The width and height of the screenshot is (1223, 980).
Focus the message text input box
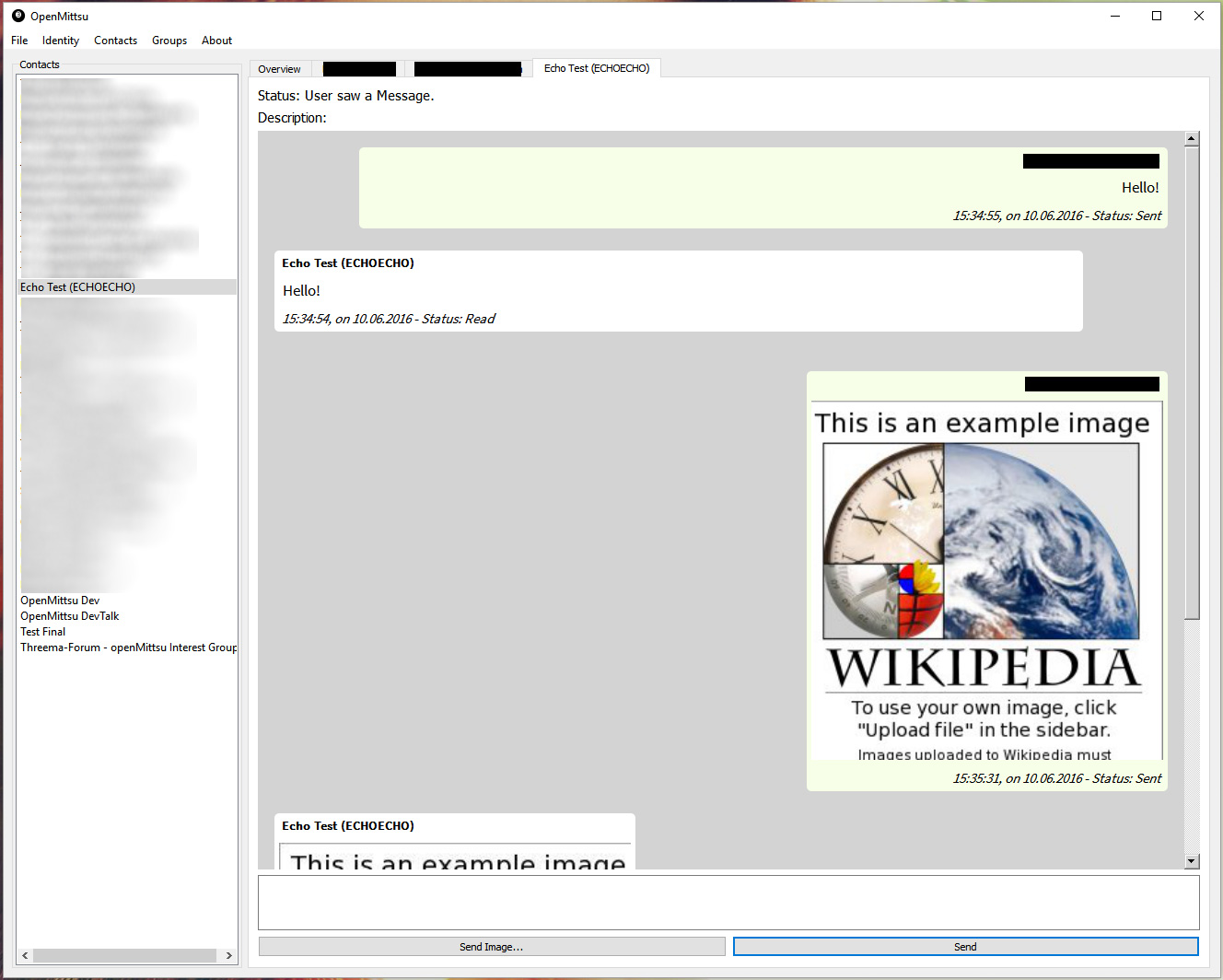tap(728, 903)
